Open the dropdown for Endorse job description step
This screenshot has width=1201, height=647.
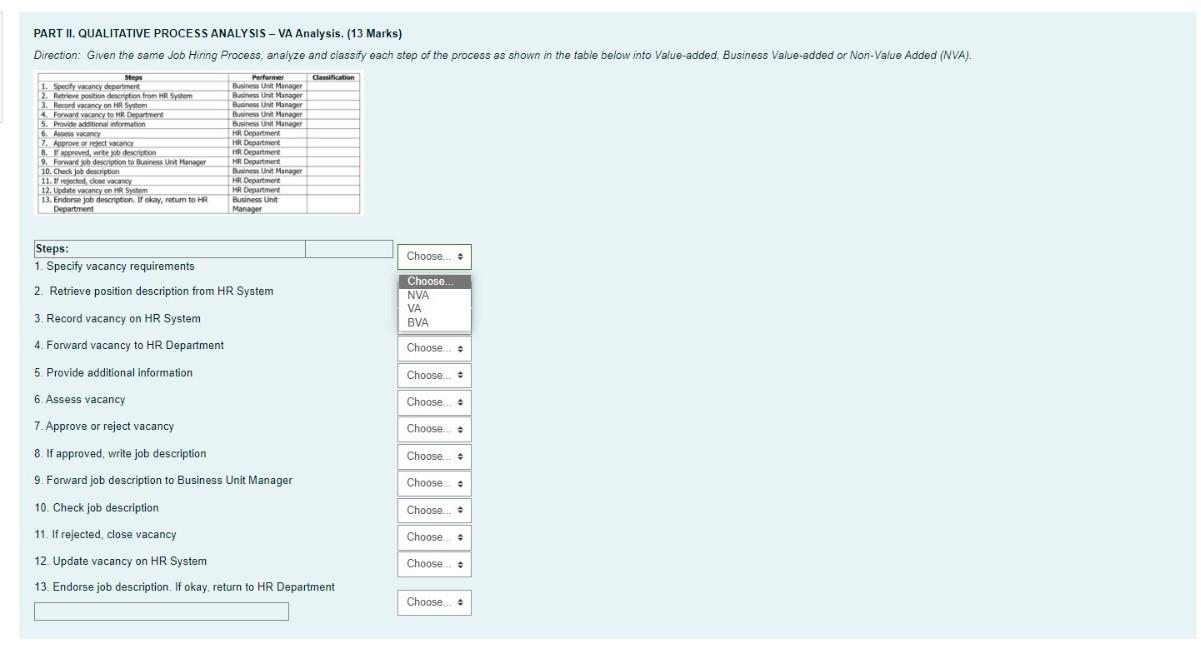coord(434,603)
